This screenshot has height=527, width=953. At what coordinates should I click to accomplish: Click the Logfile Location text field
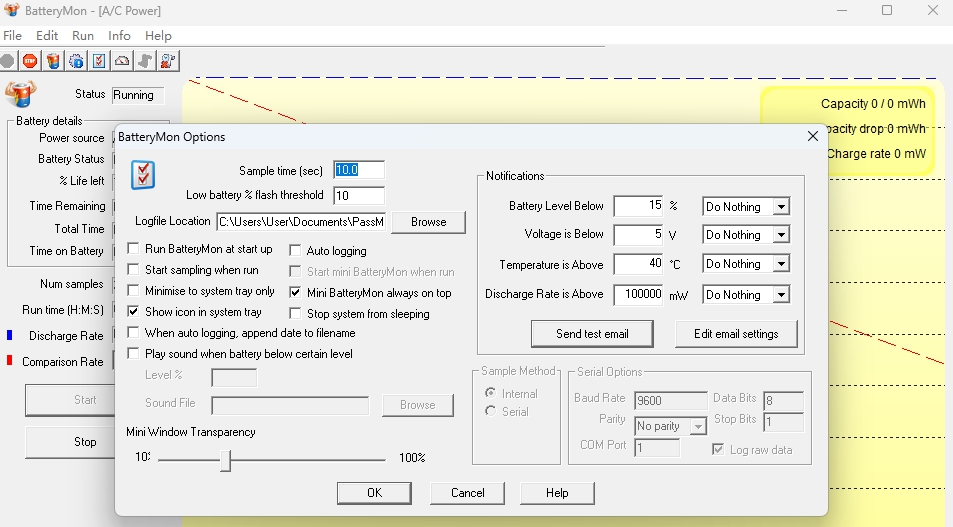[301, 221]
